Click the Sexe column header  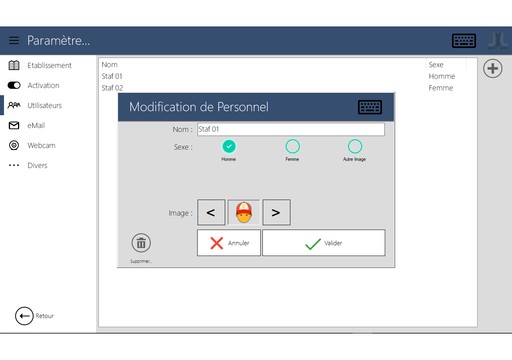(x=436, y=65)
